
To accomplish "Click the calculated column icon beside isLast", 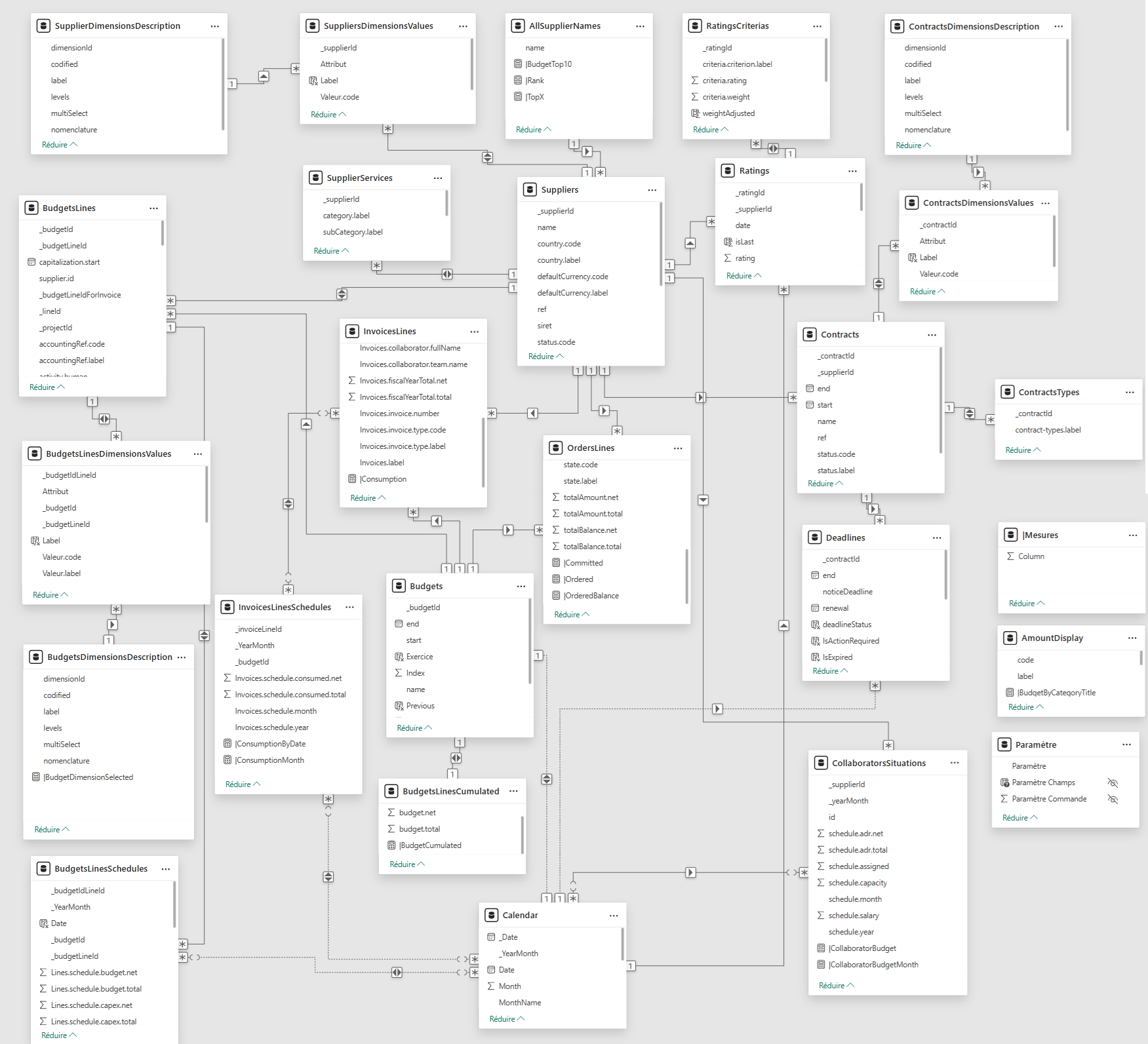I will 728,242.
